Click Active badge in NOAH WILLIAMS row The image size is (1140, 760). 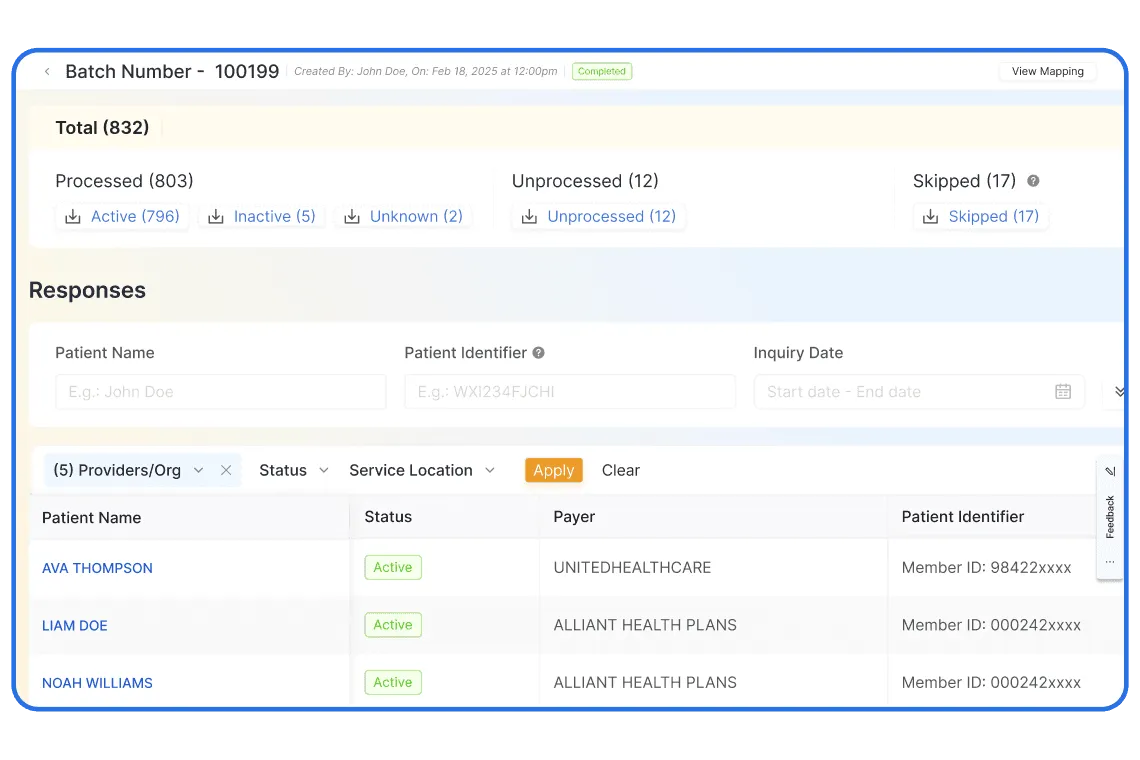(x=393, y=682)
